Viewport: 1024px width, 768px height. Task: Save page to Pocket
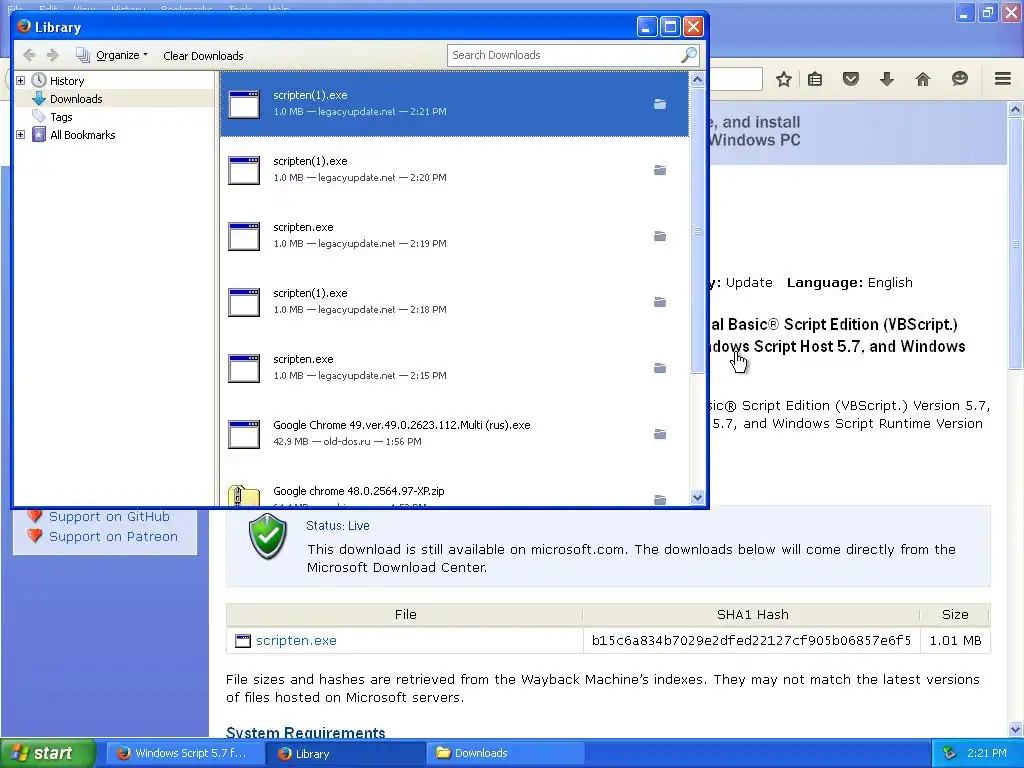pyautogui.click(x=850, y=80)
